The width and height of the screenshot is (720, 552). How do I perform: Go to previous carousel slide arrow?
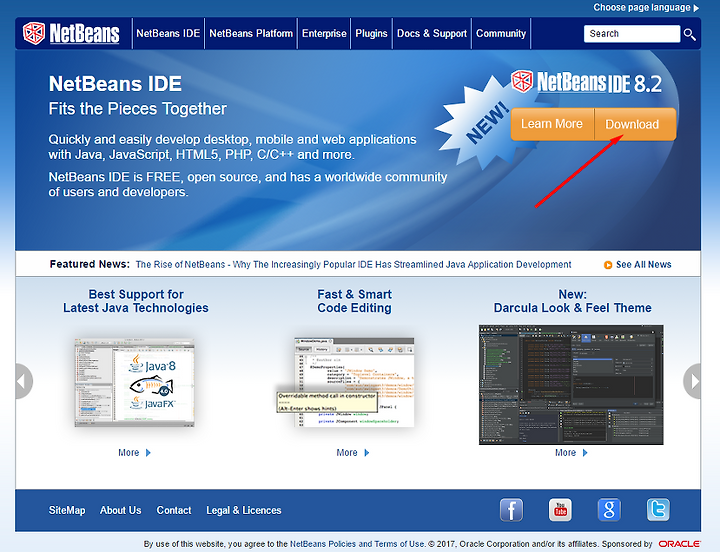point(23,381)
